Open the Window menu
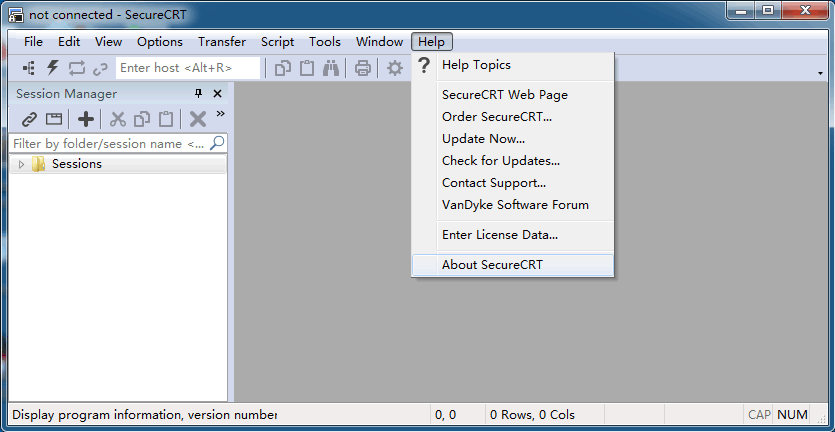 click(380, 42)
